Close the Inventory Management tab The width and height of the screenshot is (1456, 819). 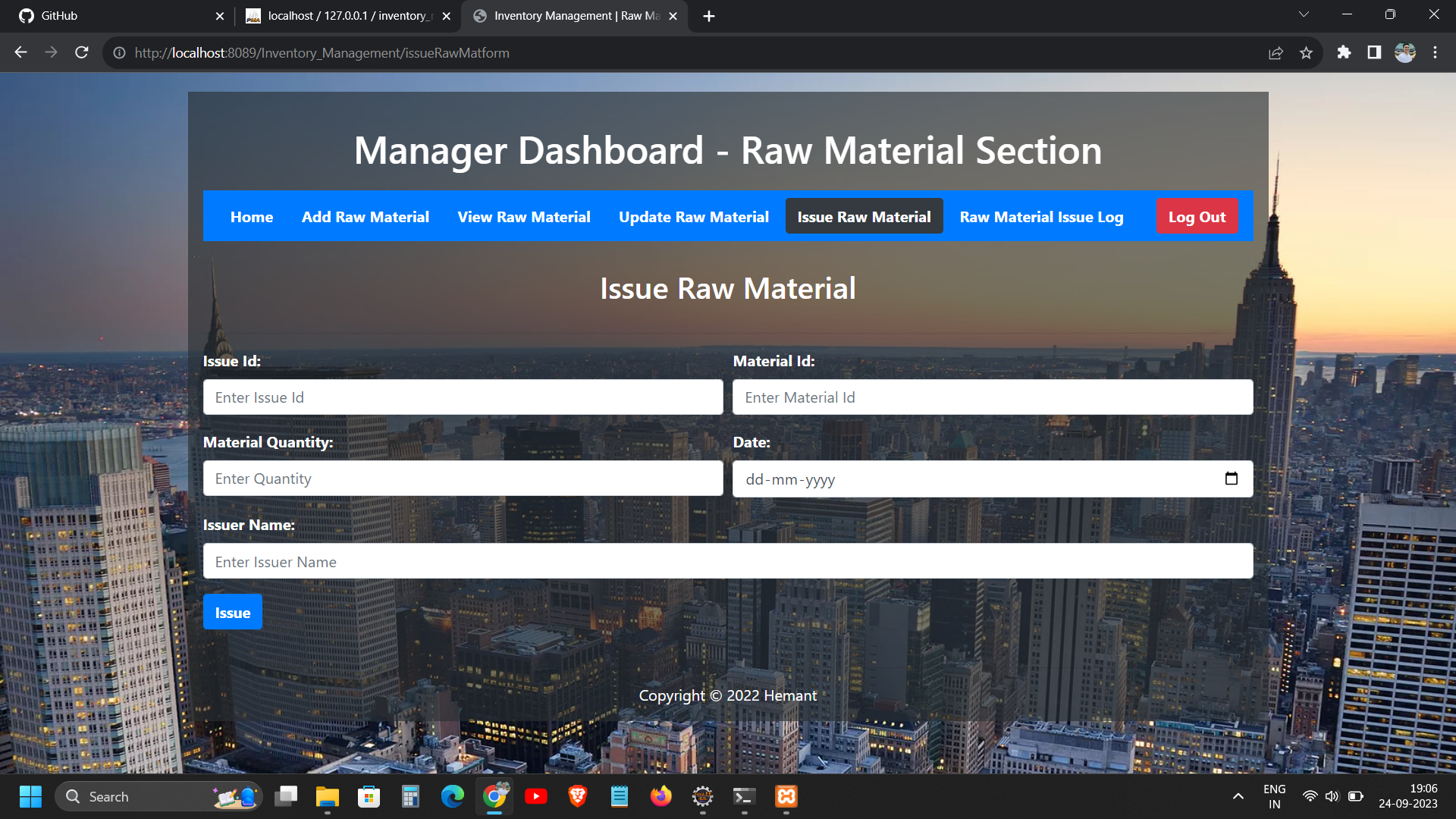pos(673,16)
